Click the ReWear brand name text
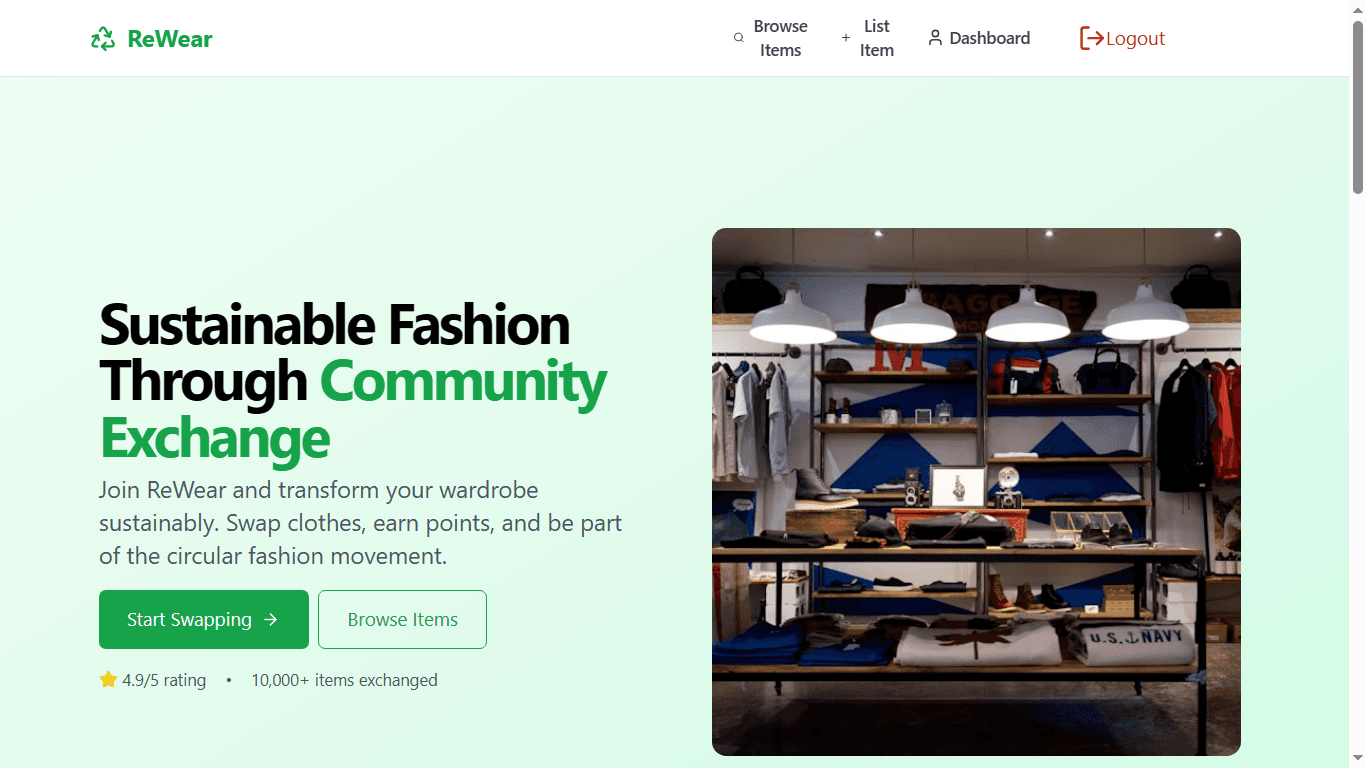Image resolution: width=1366 pixels, height=768 pixels. pos(170,39)
